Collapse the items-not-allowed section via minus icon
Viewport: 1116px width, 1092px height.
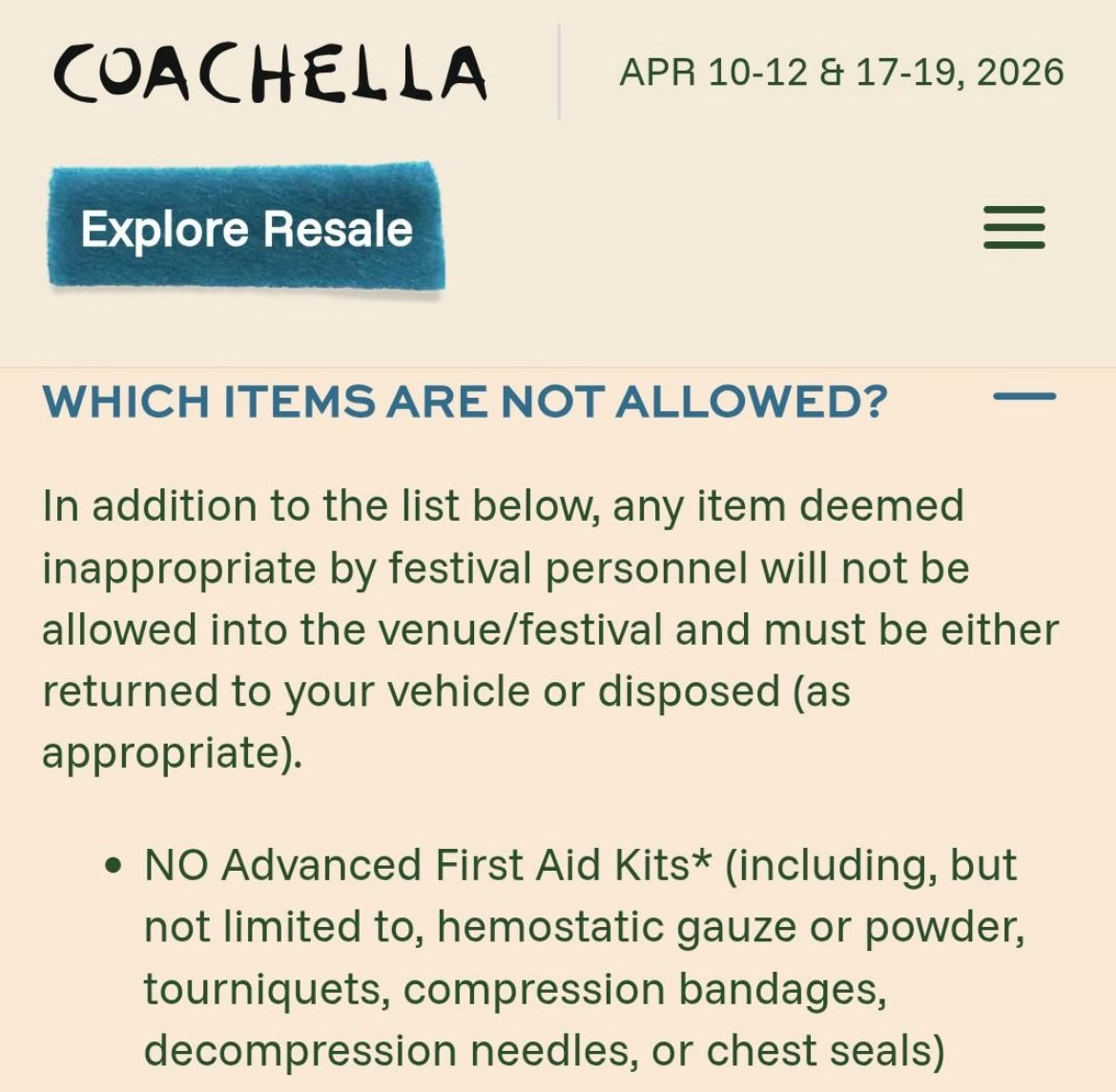coord(1024,397)
